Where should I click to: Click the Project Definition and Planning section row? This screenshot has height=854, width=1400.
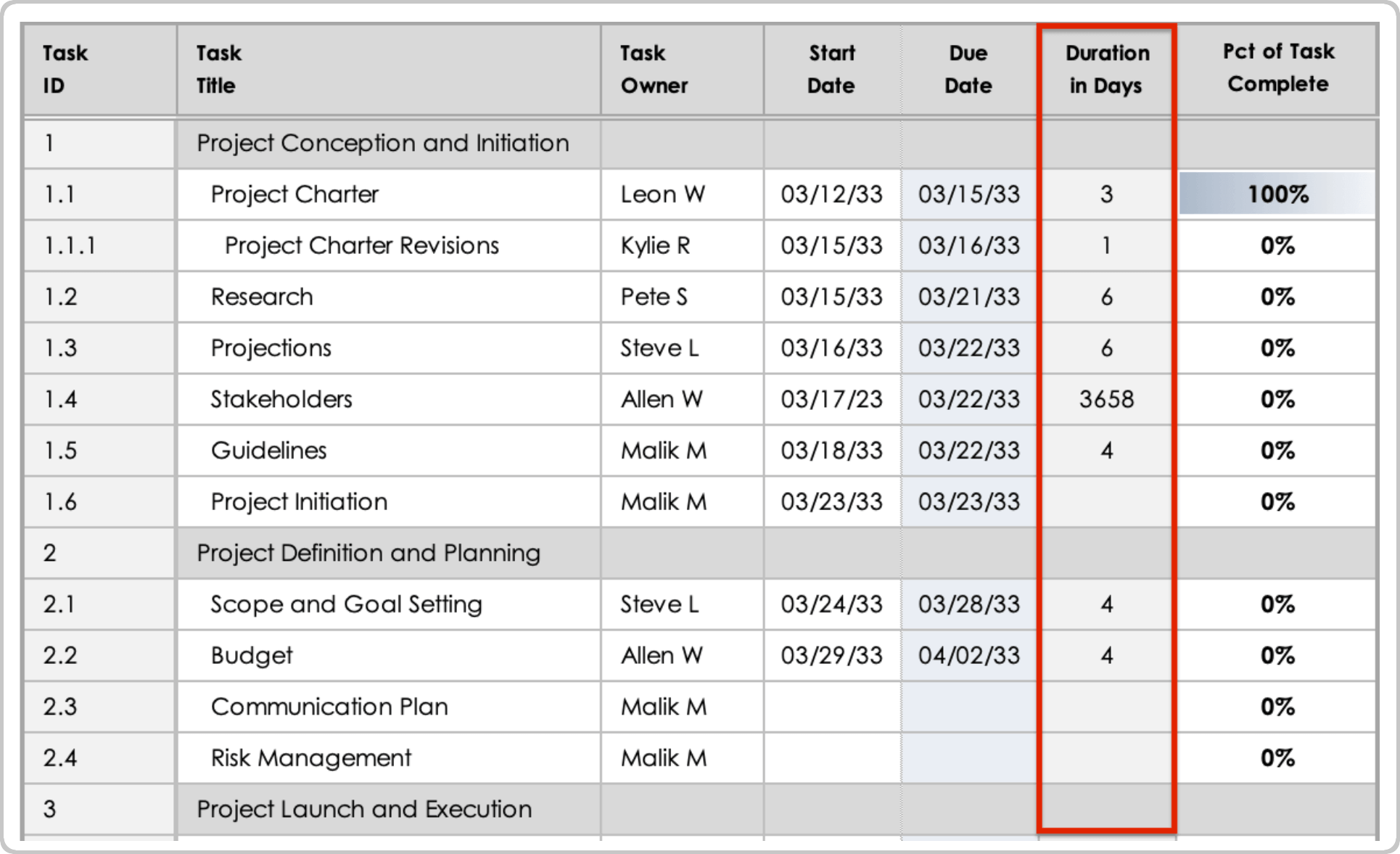tap(367, 552)
